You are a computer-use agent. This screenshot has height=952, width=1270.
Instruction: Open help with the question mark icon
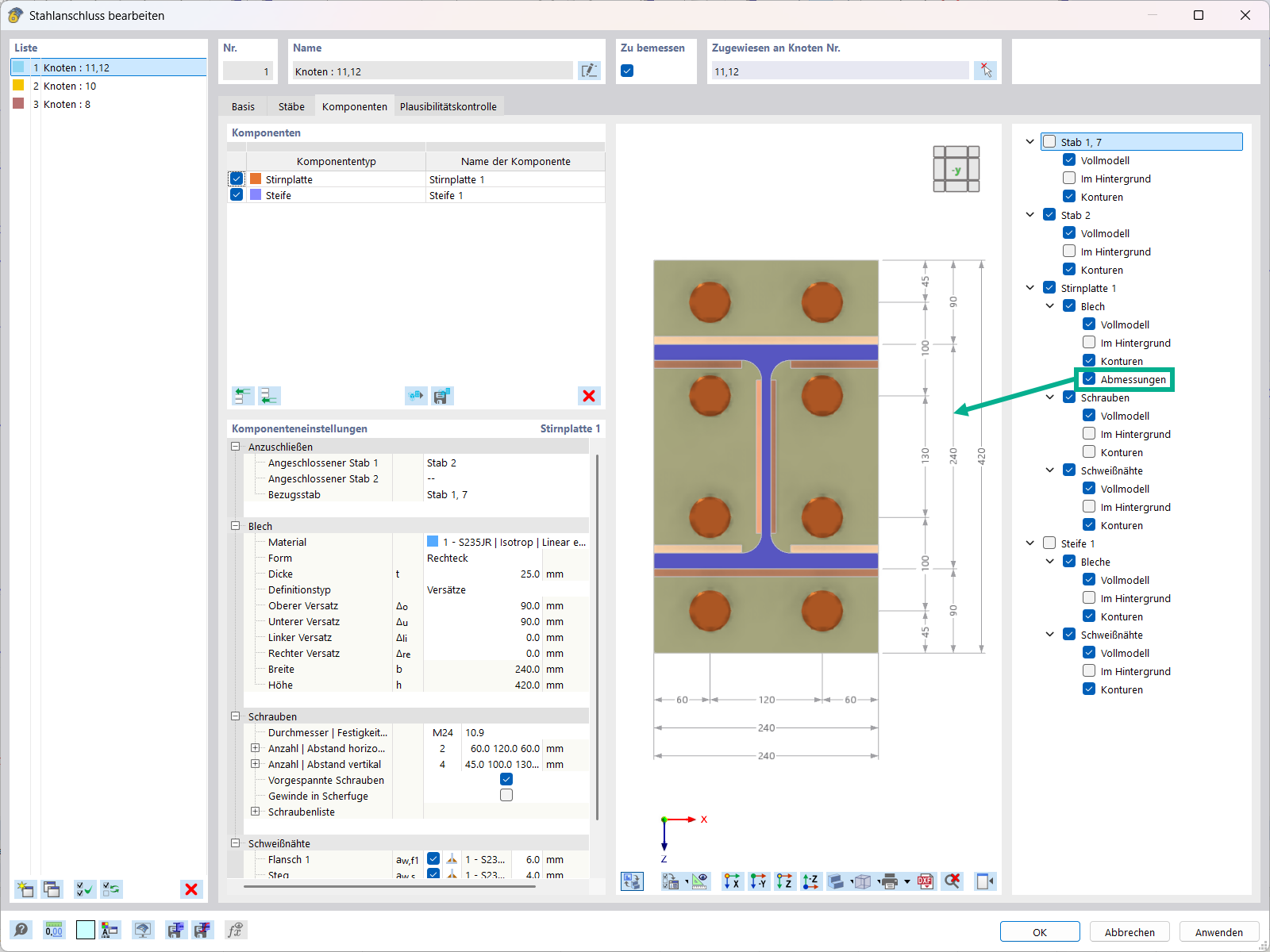point(22,930)
